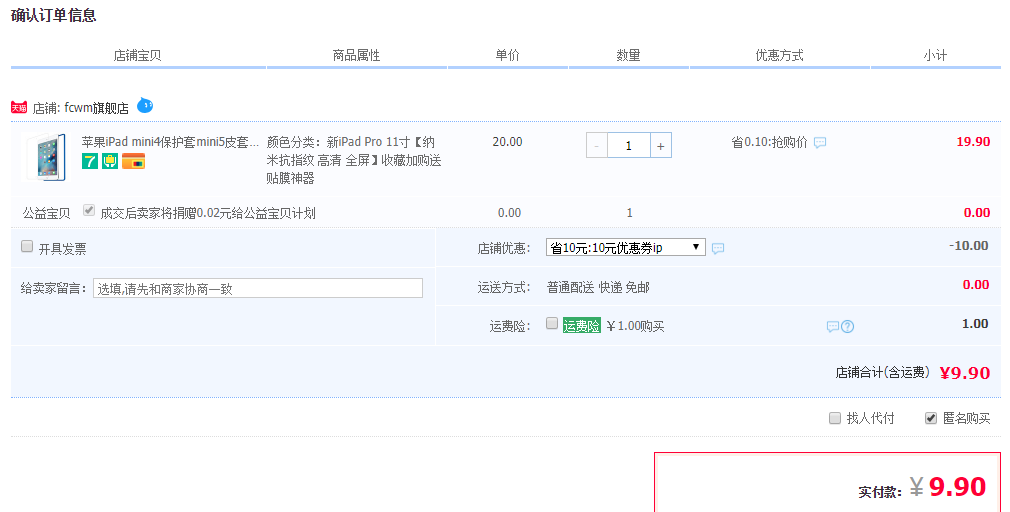Click the green 7-day return icon
This screenshot has height=512, width=1010.
tap(90, 161)
